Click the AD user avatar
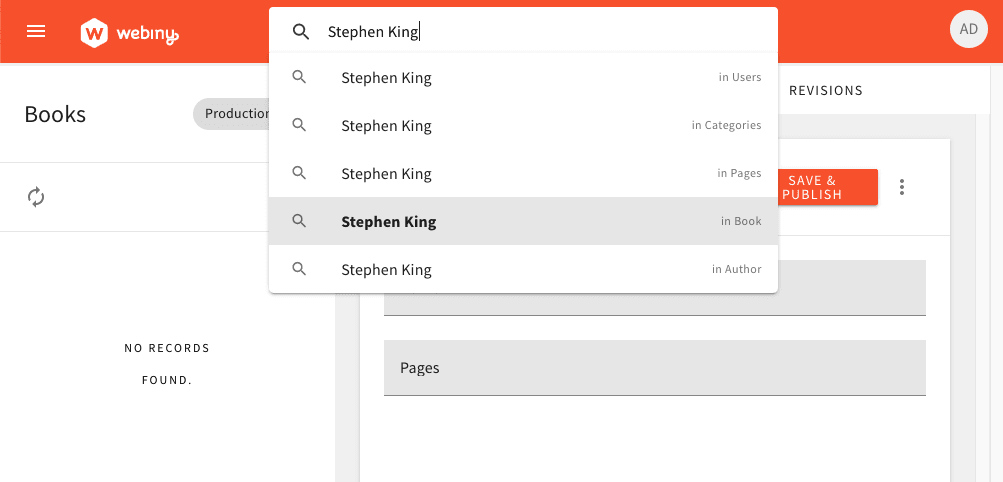1003x482 pixels. click(x=968, y=30)
